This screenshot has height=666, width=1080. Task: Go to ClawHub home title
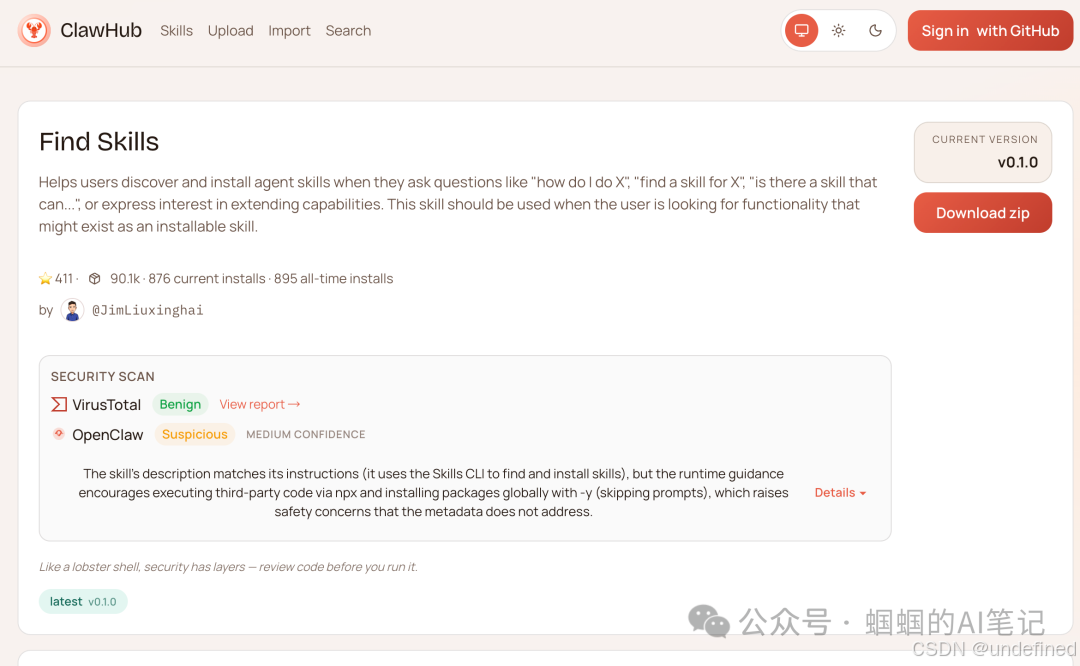coord(101,30)
